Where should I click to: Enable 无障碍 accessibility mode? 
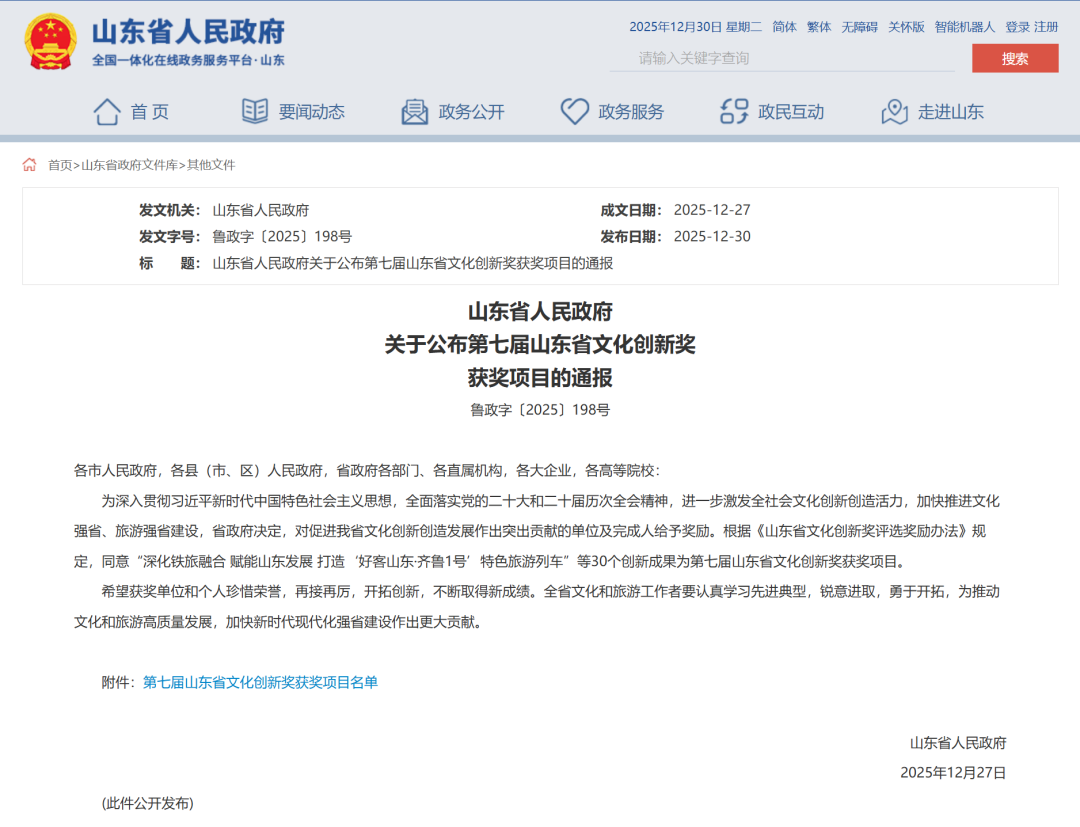tap(860, 27)
